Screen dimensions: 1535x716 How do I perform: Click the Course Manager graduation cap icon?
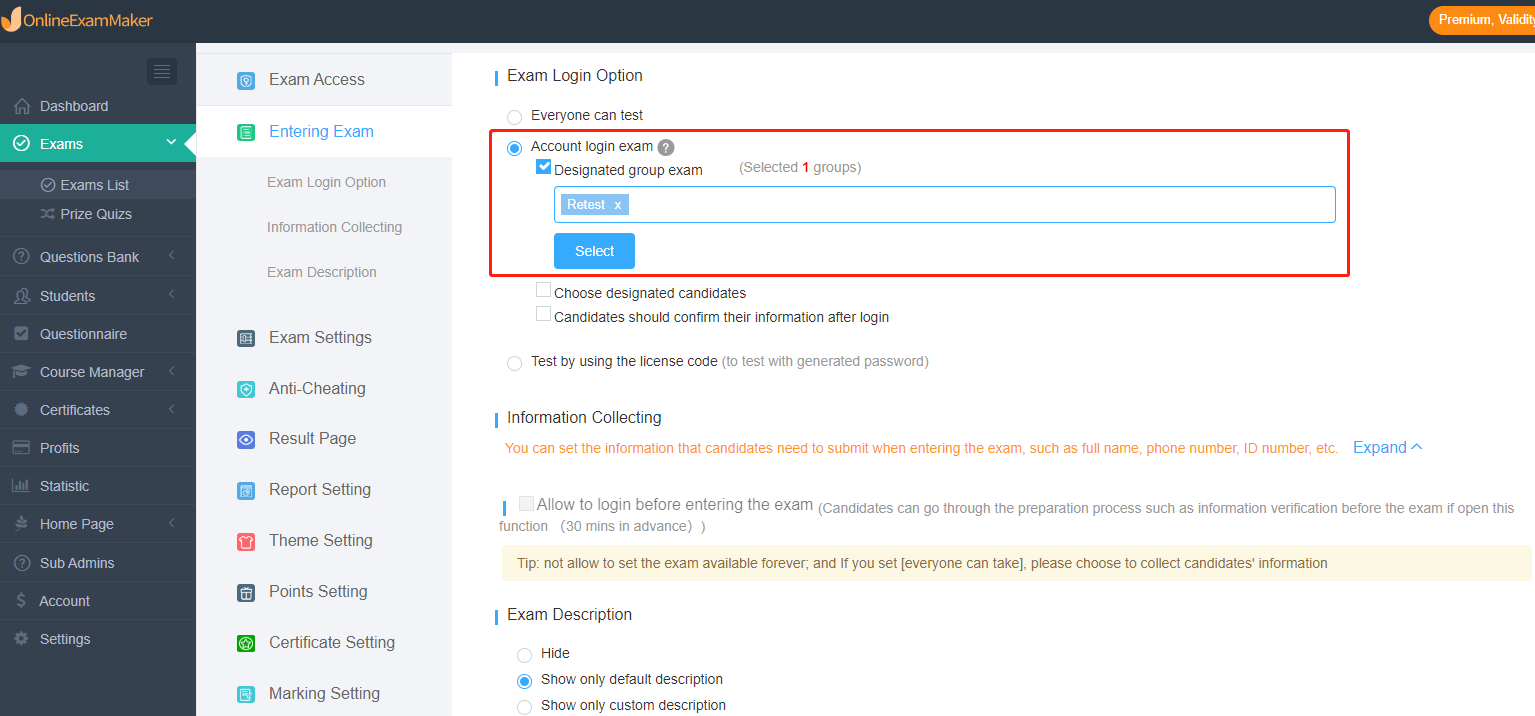click(x=21, y=372)
